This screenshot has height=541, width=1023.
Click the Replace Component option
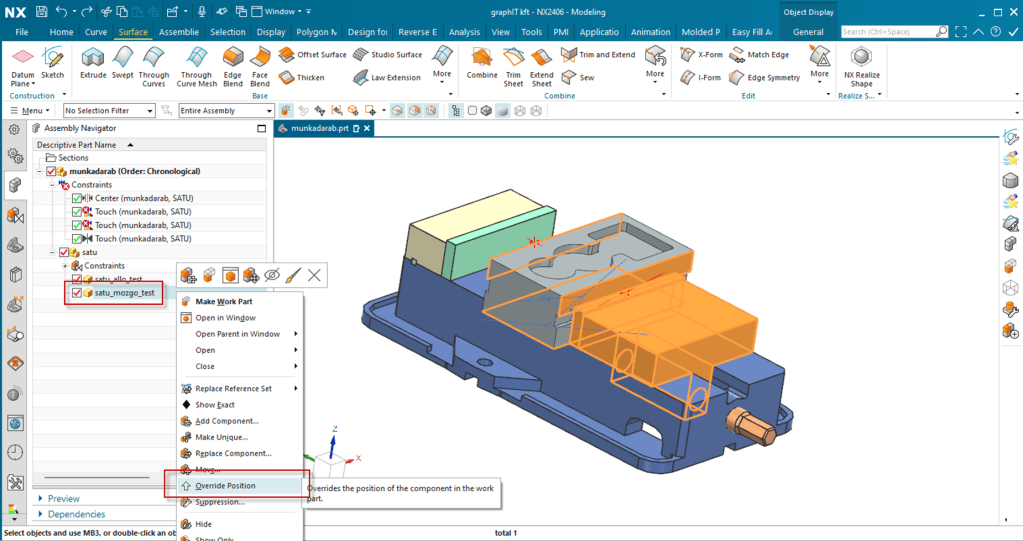pyautogui.click(x=233, y=453)
